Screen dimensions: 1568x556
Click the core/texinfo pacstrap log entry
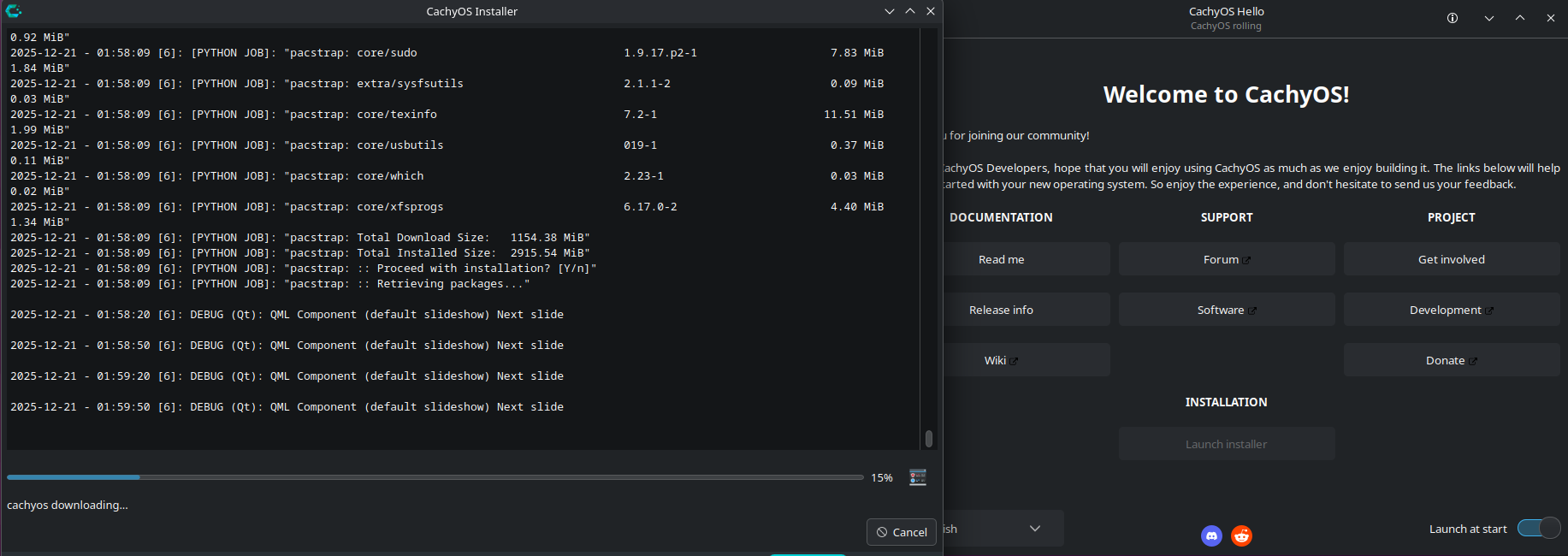click(x=447, y=115)
